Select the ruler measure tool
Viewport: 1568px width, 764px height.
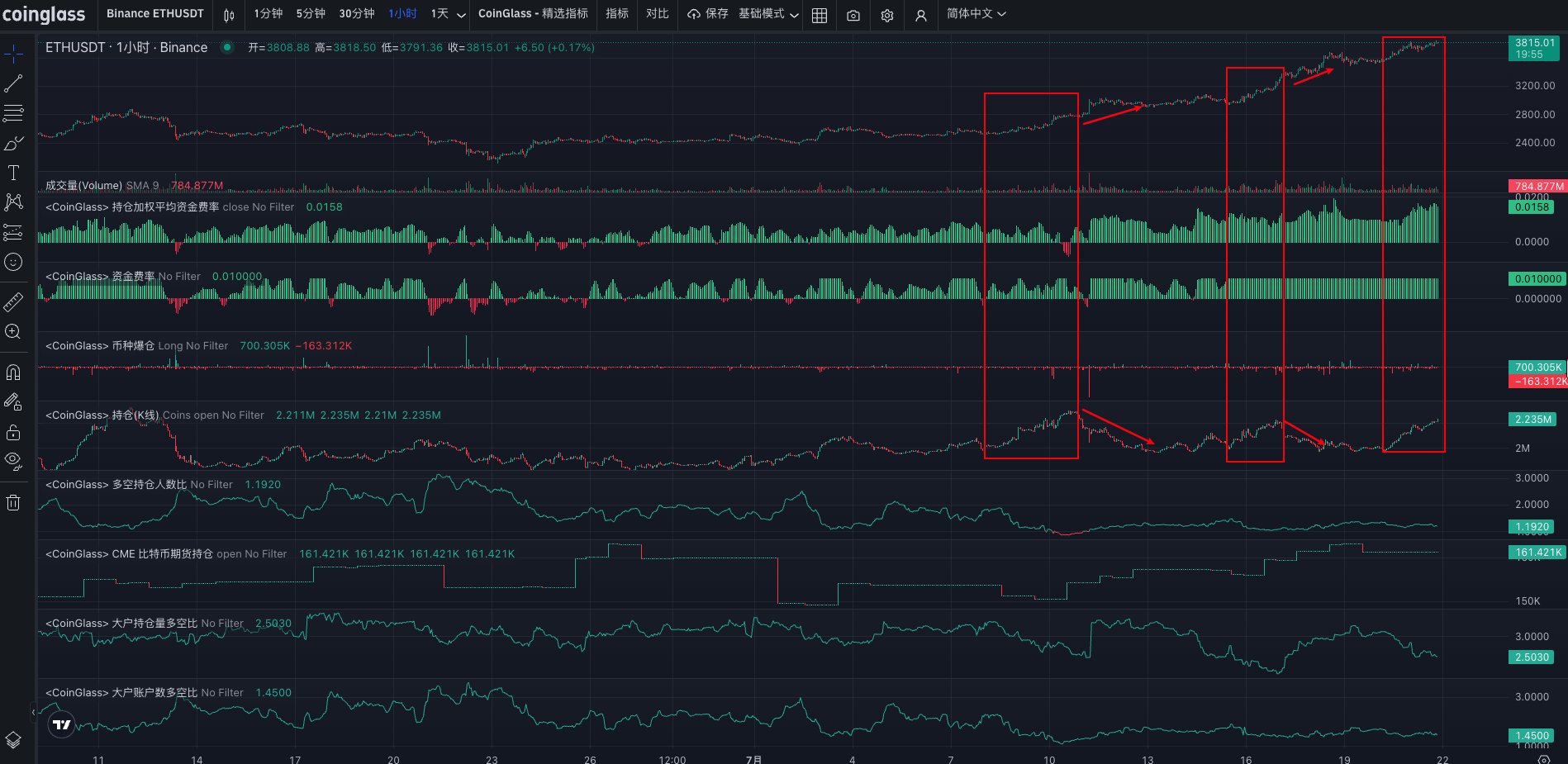pyautogui.click(x=13, y=302)
